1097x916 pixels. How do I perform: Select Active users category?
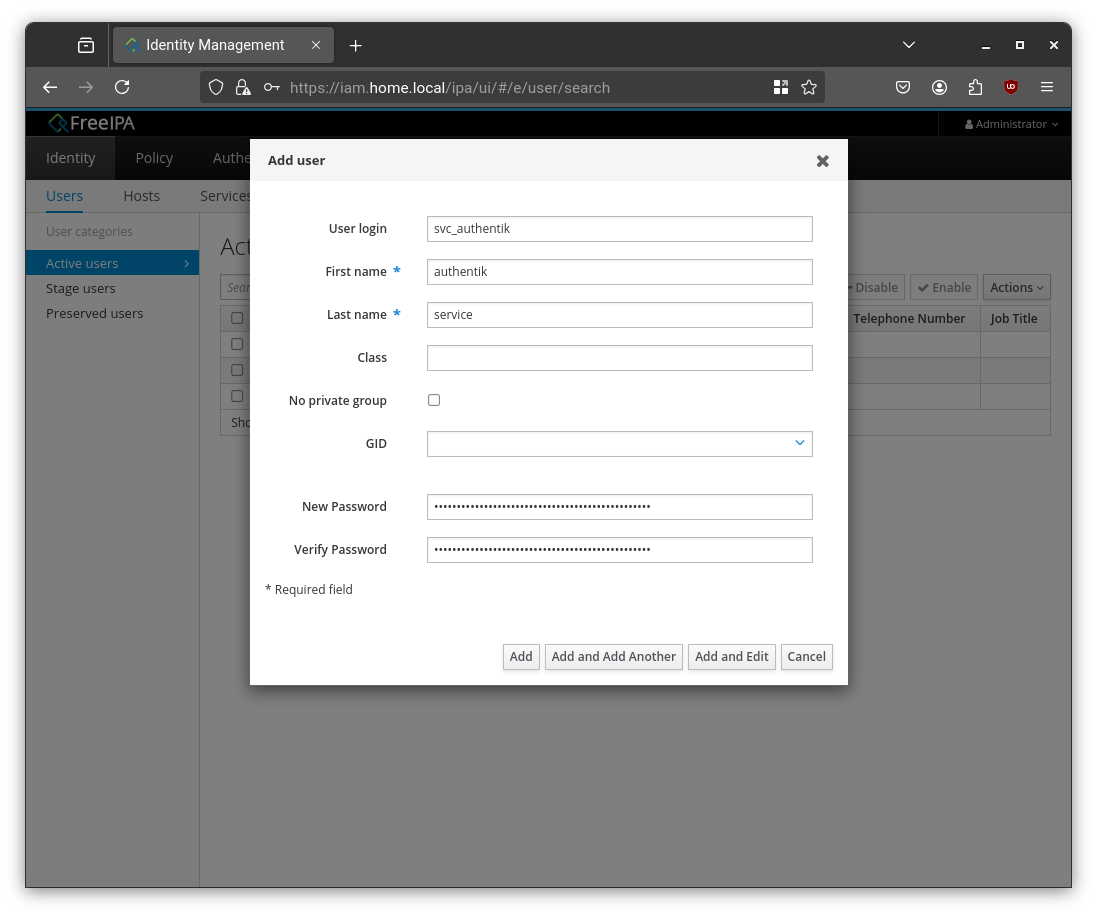coord(112,263)
